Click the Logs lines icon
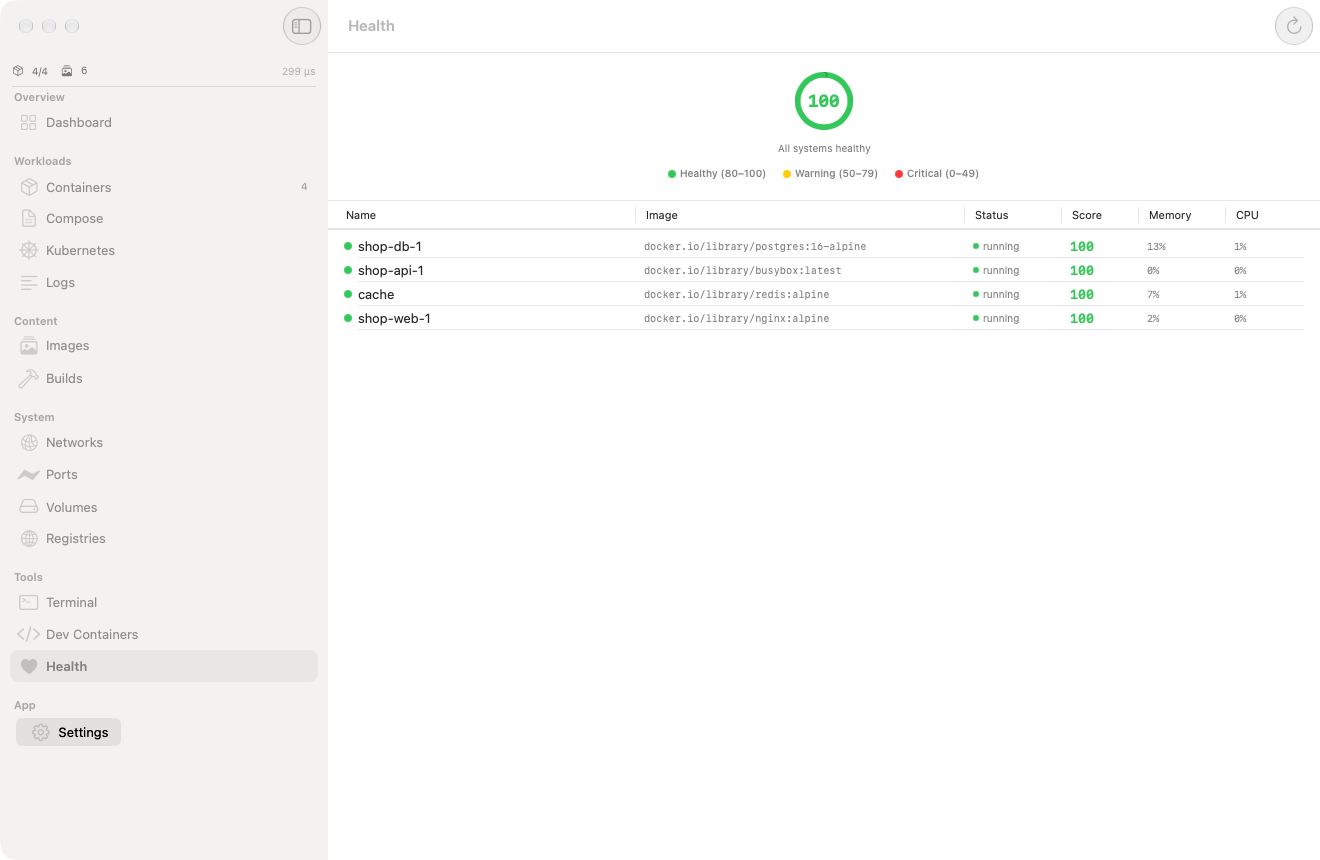Viewport: 1320px width, 860px height. coord(28,283)
